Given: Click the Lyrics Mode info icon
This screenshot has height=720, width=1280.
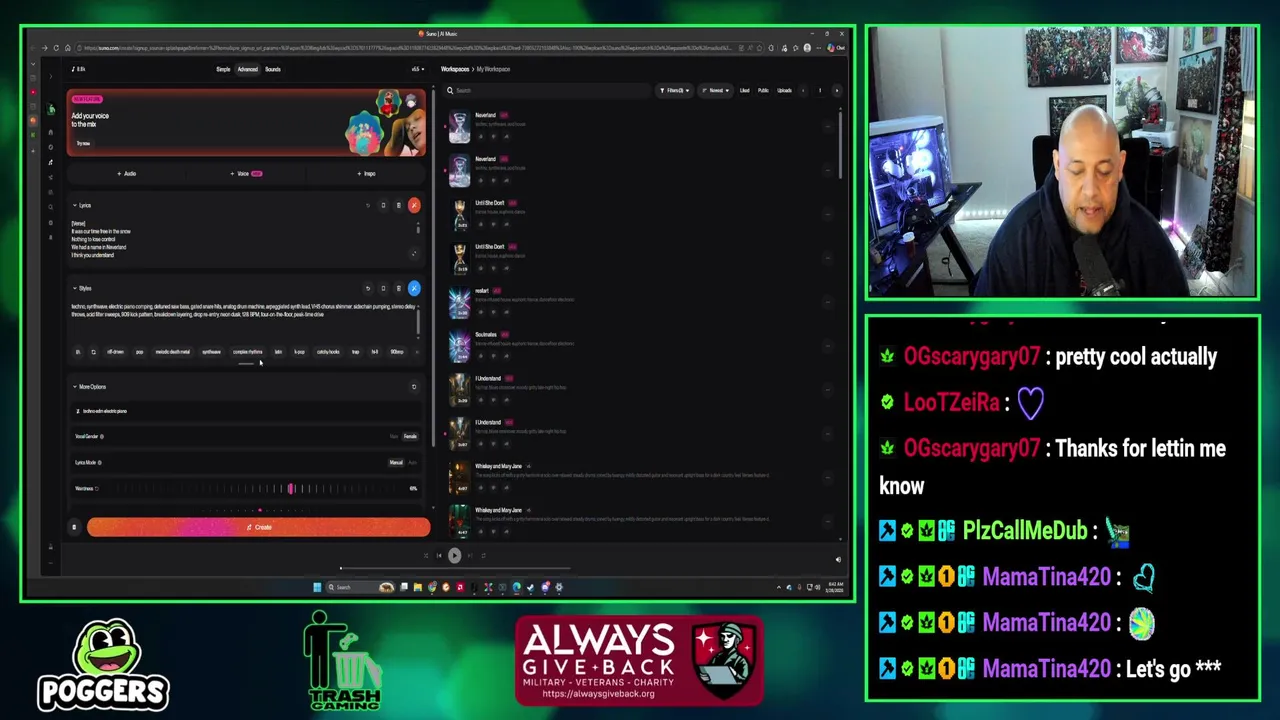Looking at the screenshot, I should (100, 463).
